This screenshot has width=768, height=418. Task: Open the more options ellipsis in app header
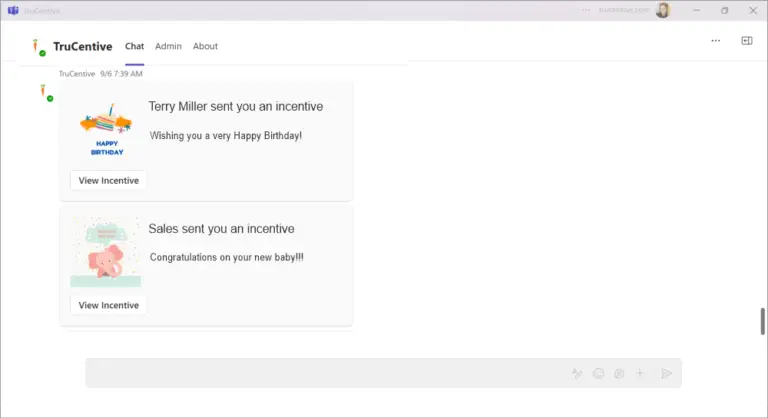(716, 41)
